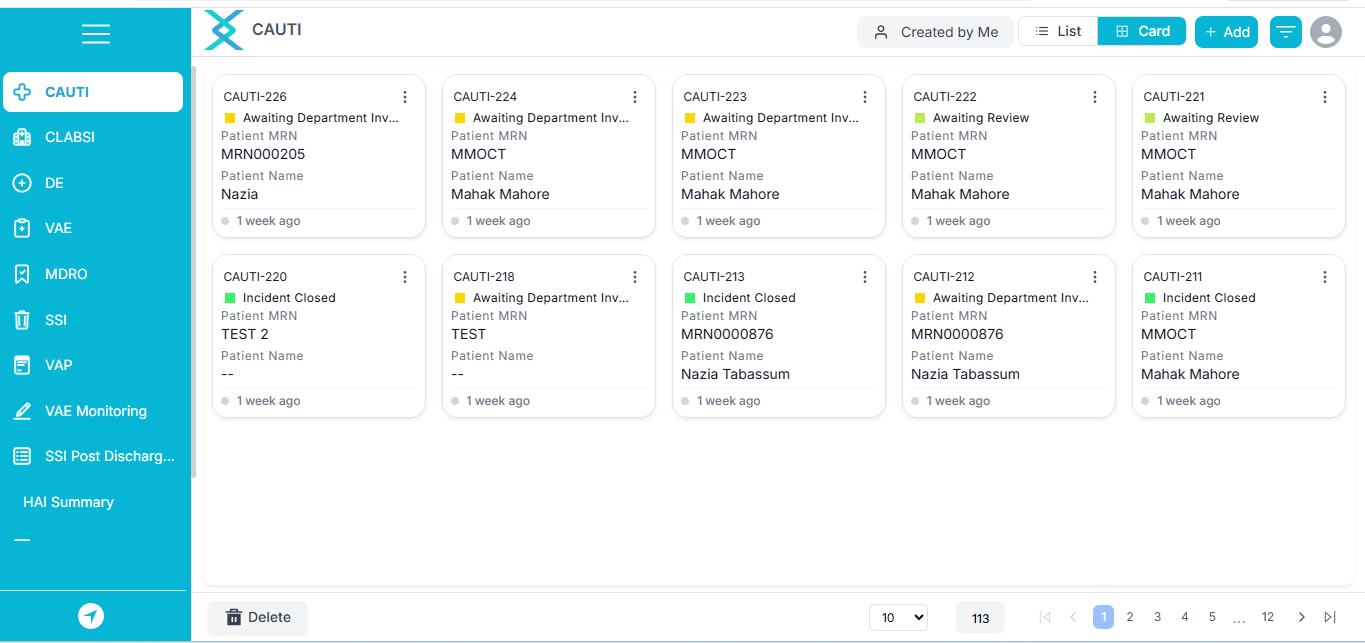Open the SSI trash-bin sidebar item
The height and width of the screenshot is (643, 1365).
click(22, 320)
